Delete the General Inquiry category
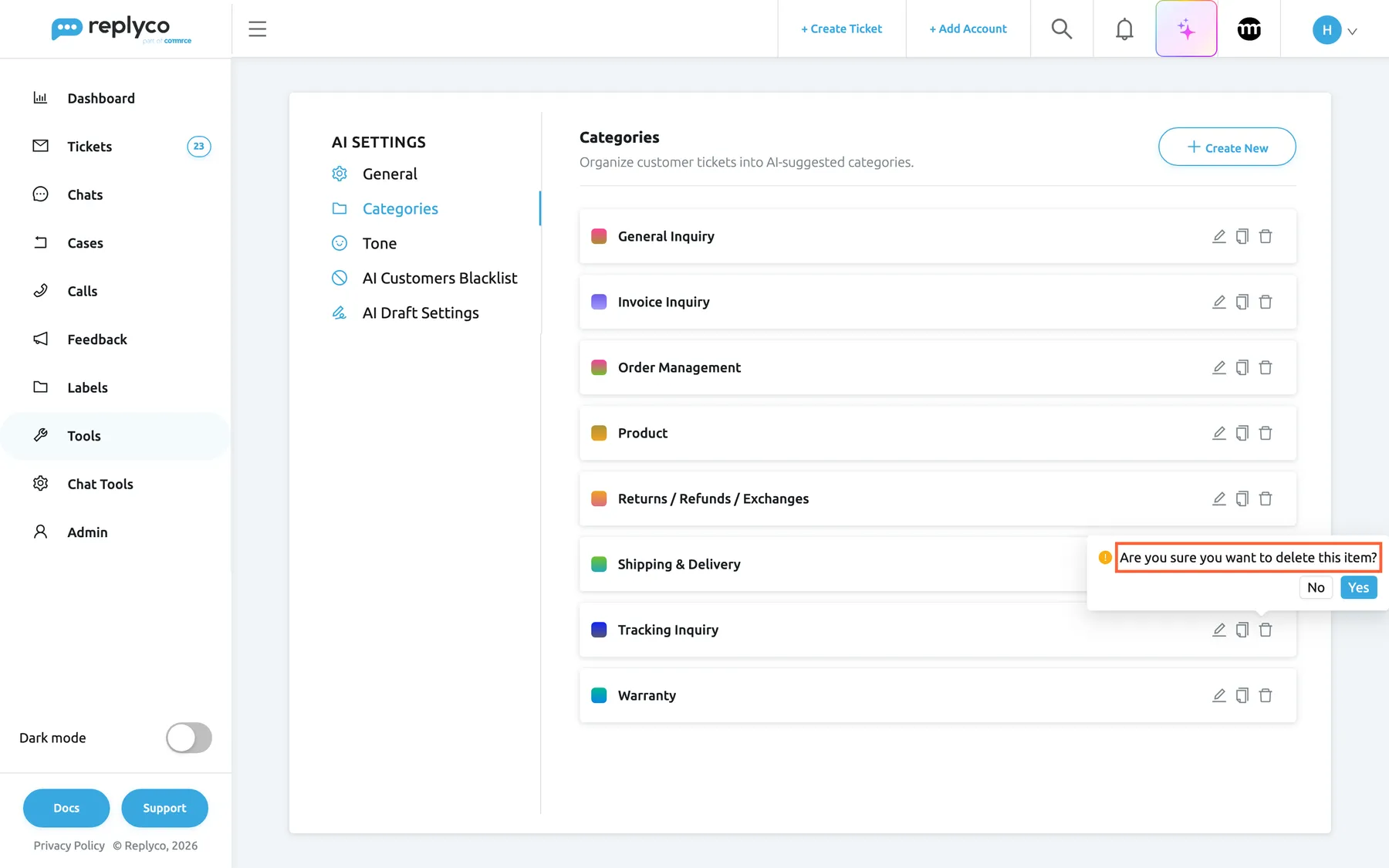 (1266, 236)
